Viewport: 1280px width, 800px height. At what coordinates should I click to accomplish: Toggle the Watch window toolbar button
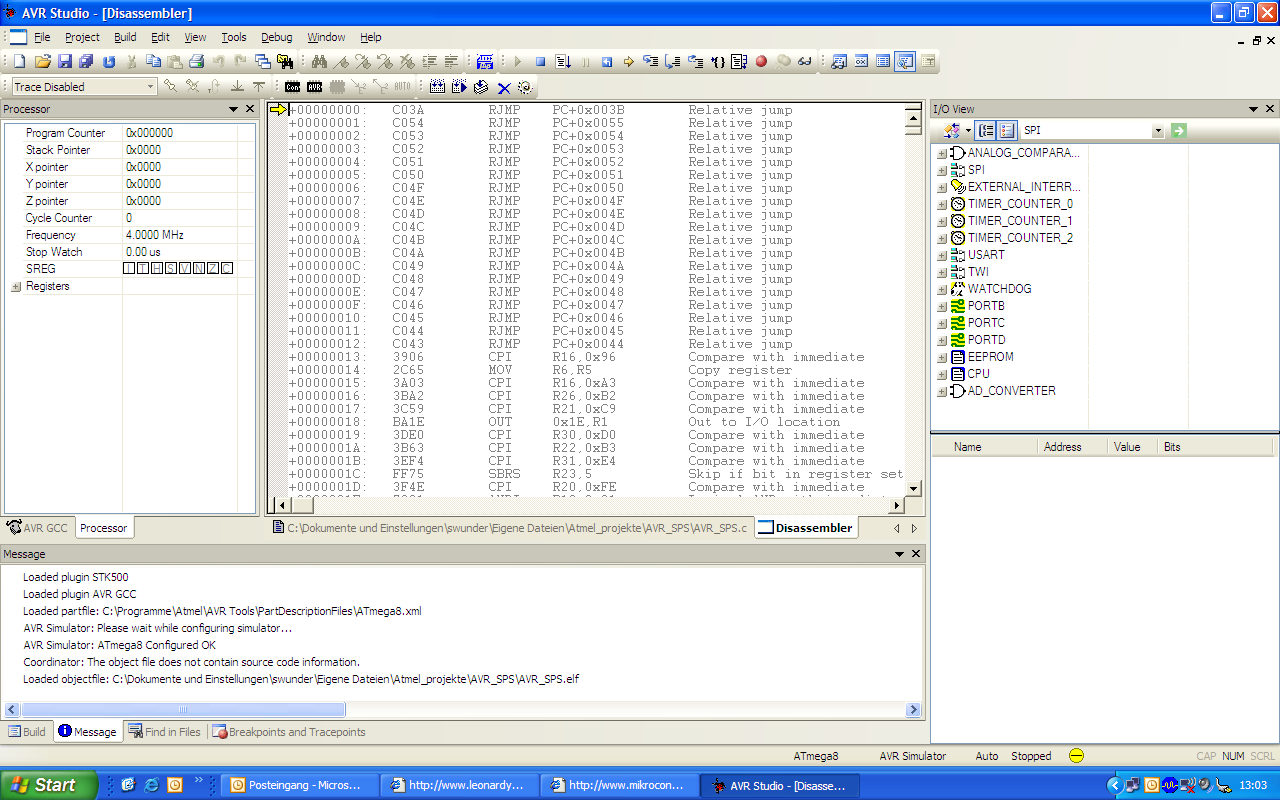[x=838, y=61]
